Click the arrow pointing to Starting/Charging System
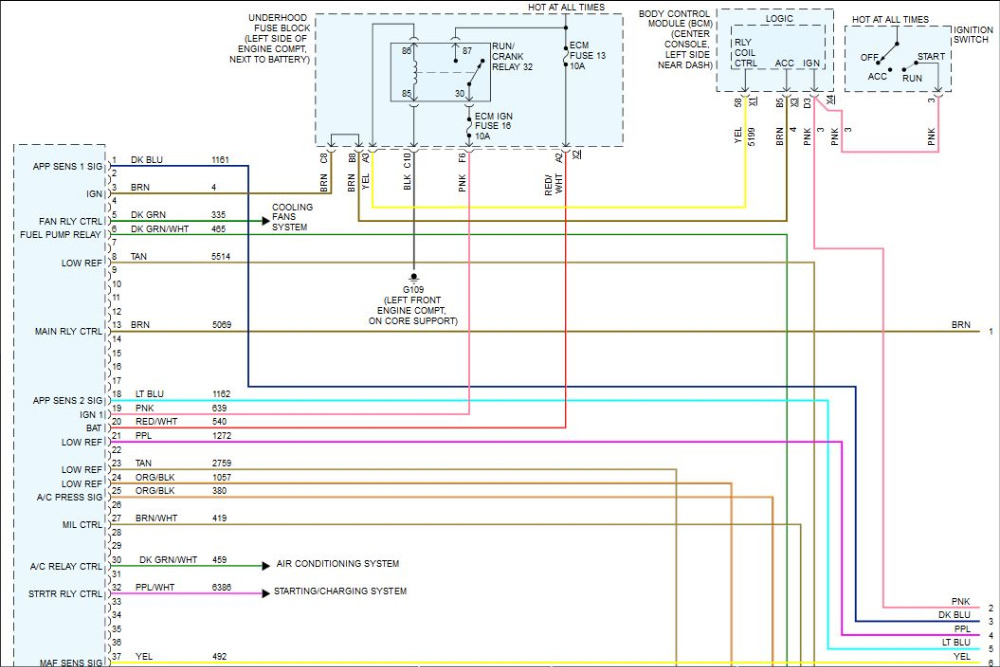The height and width of the screenshot is (667, 1000). [x=264, y=593]
